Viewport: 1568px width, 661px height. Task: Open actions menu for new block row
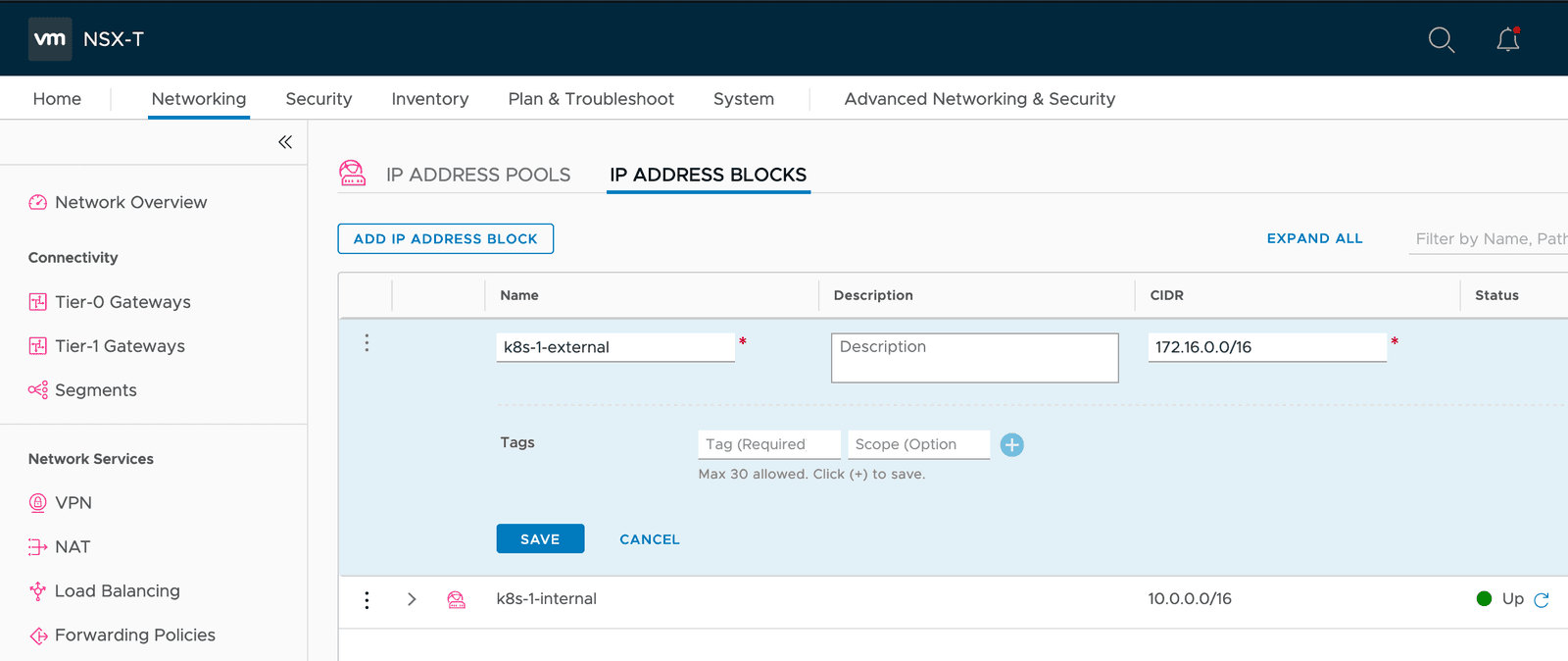point(367,343)
